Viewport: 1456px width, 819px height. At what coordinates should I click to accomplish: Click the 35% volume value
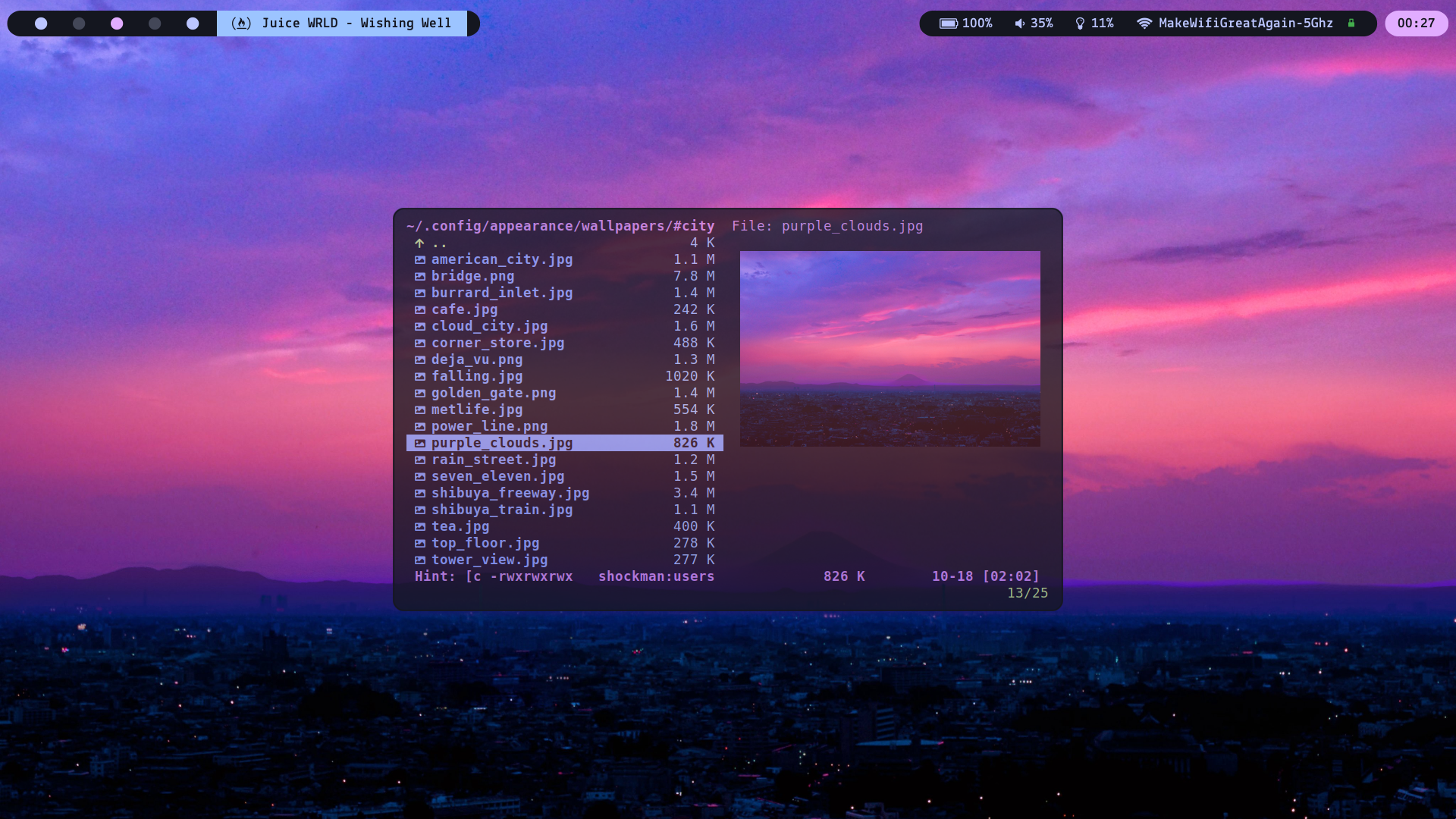pos(1042,24)
